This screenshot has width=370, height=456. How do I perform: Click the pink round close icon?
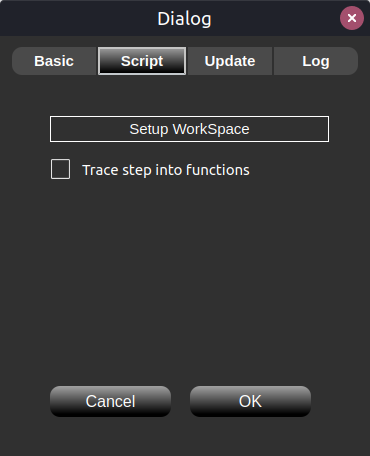click(x=352, y=18)
